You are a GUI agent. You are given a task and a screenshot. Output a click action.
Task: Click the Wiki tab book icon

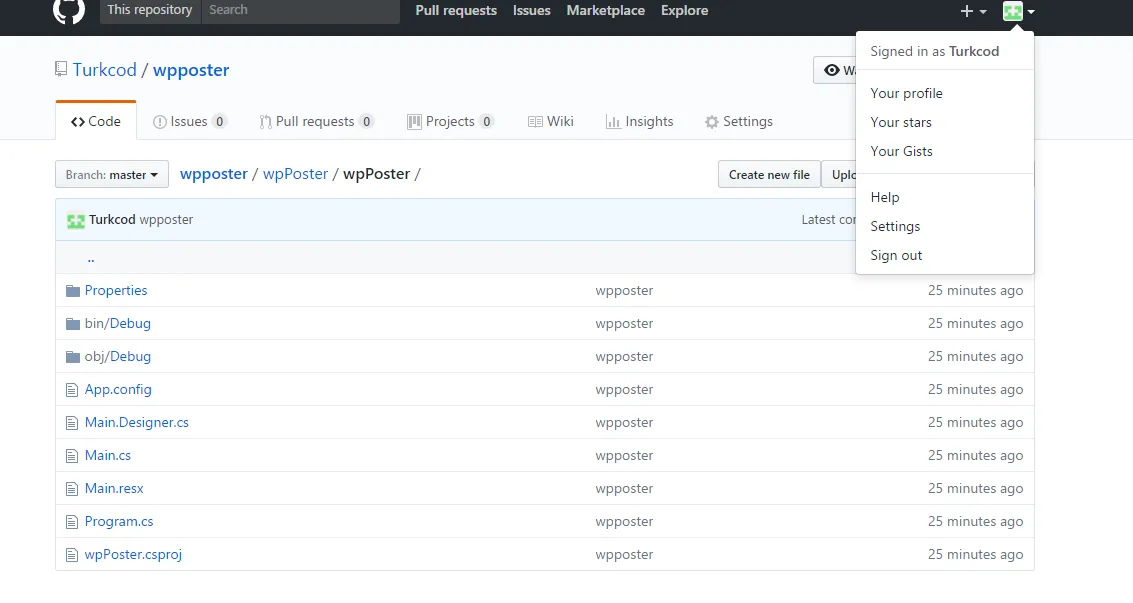point(535,122)
